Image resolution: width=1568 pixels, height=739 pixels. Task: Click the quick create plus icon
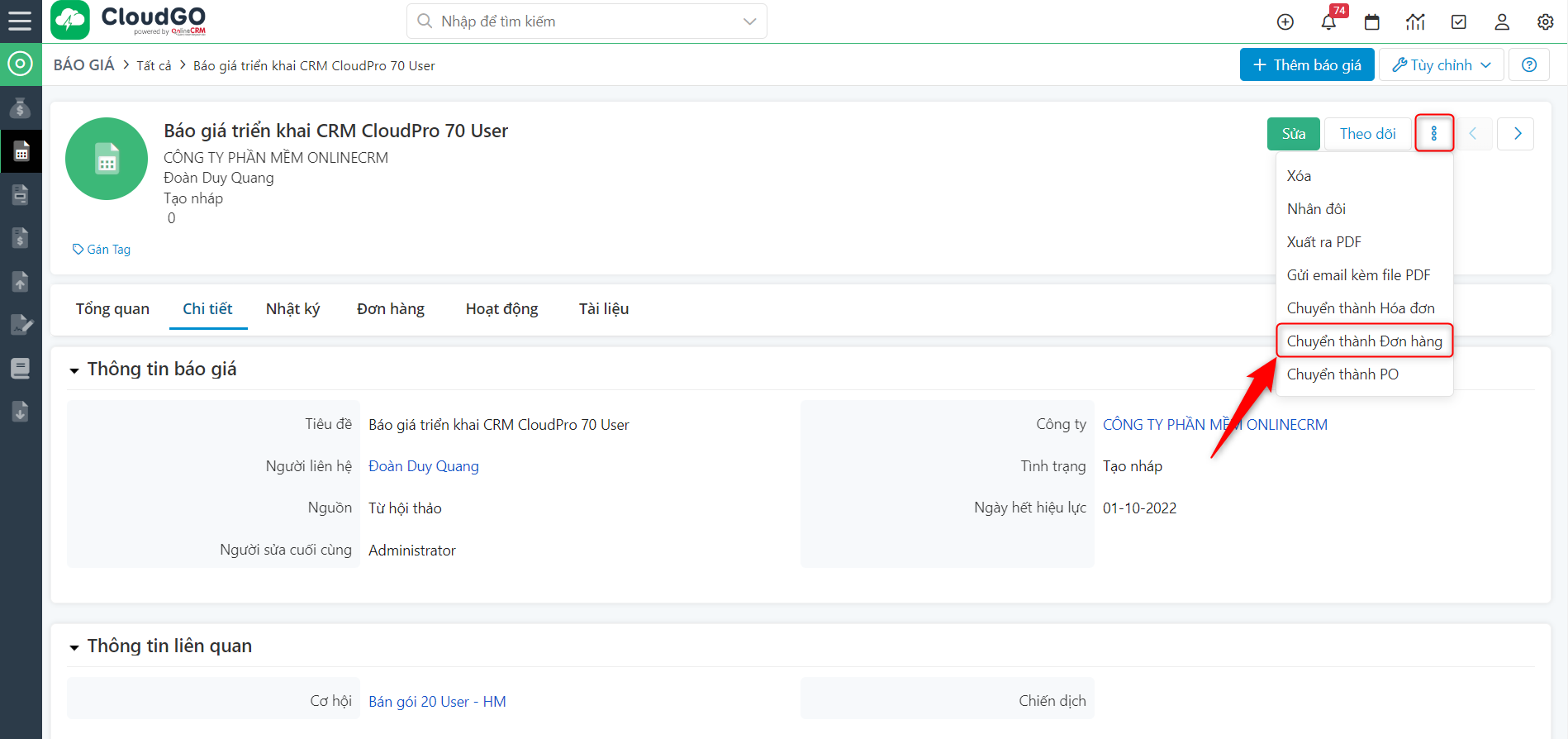point(1285,22)
